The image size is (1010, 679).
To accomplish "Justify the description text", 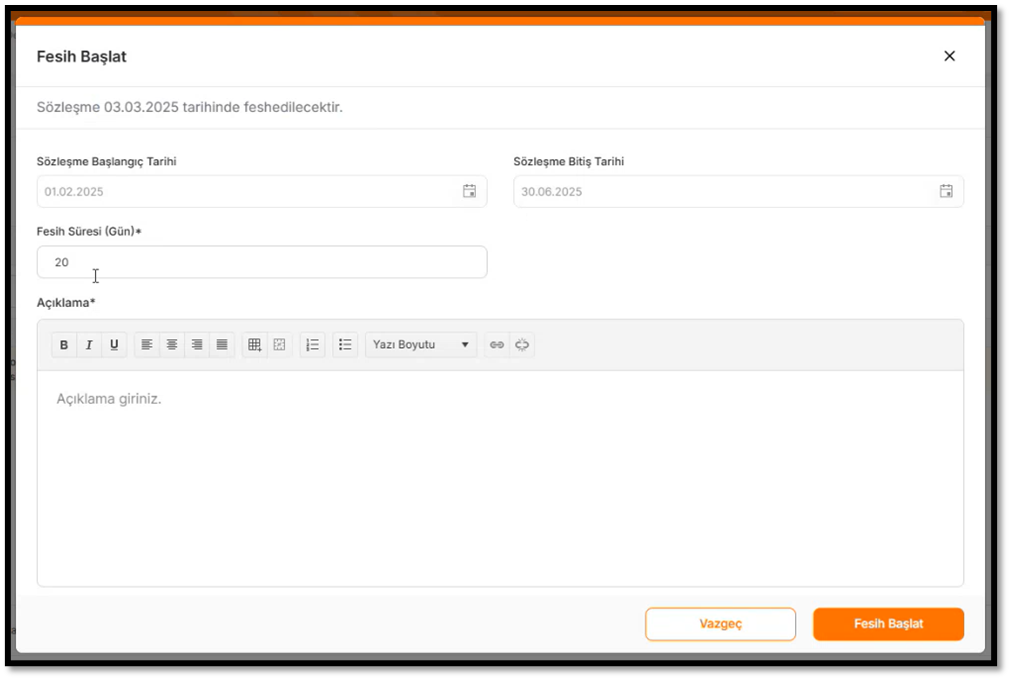I will (222, 345).
